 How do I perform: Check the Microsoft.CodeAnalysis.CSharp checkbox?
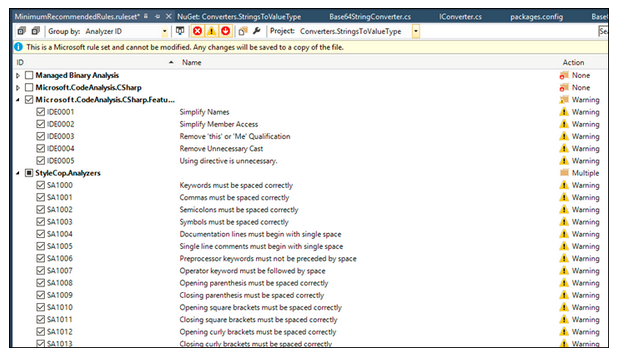(29, 87)
